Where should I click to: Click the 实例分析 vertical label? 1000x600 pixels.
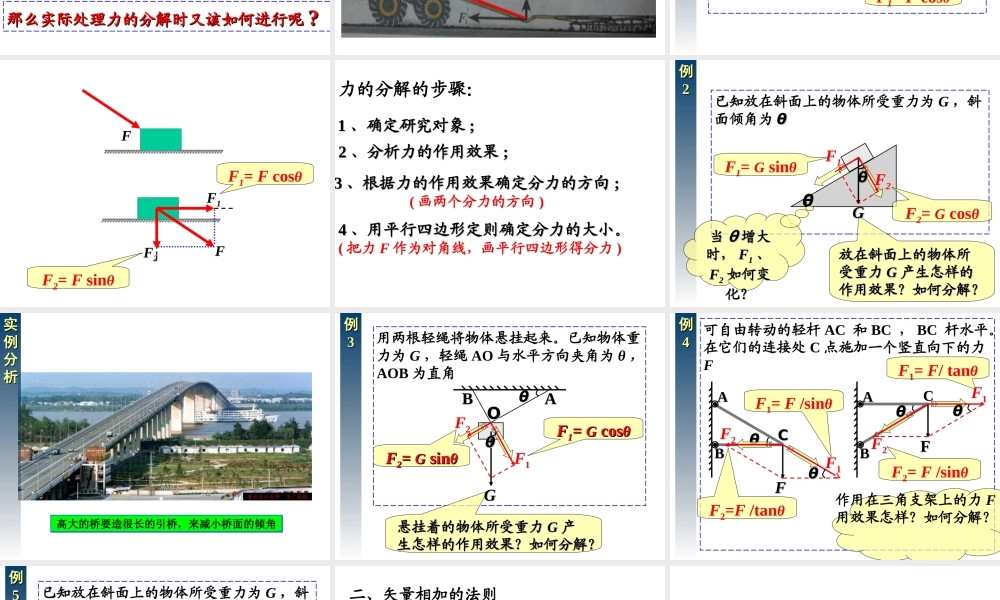pyautogui.click(x=10, y=350)
